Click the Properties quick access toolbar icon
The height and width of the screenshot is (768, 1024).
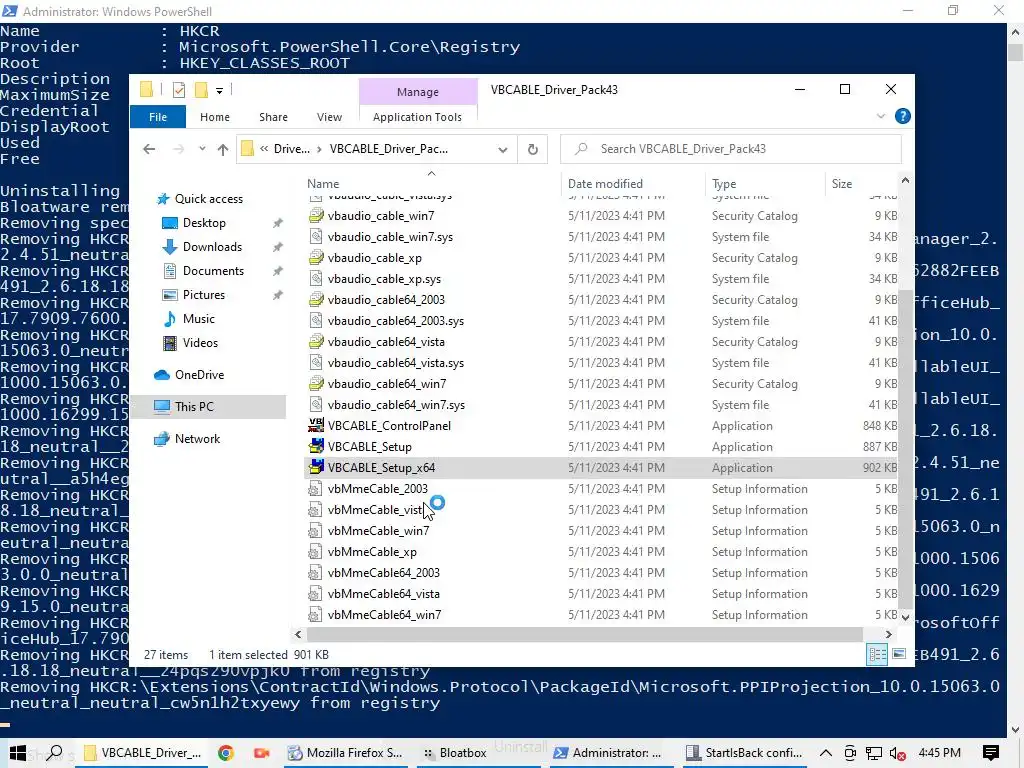tap(178, 90)
